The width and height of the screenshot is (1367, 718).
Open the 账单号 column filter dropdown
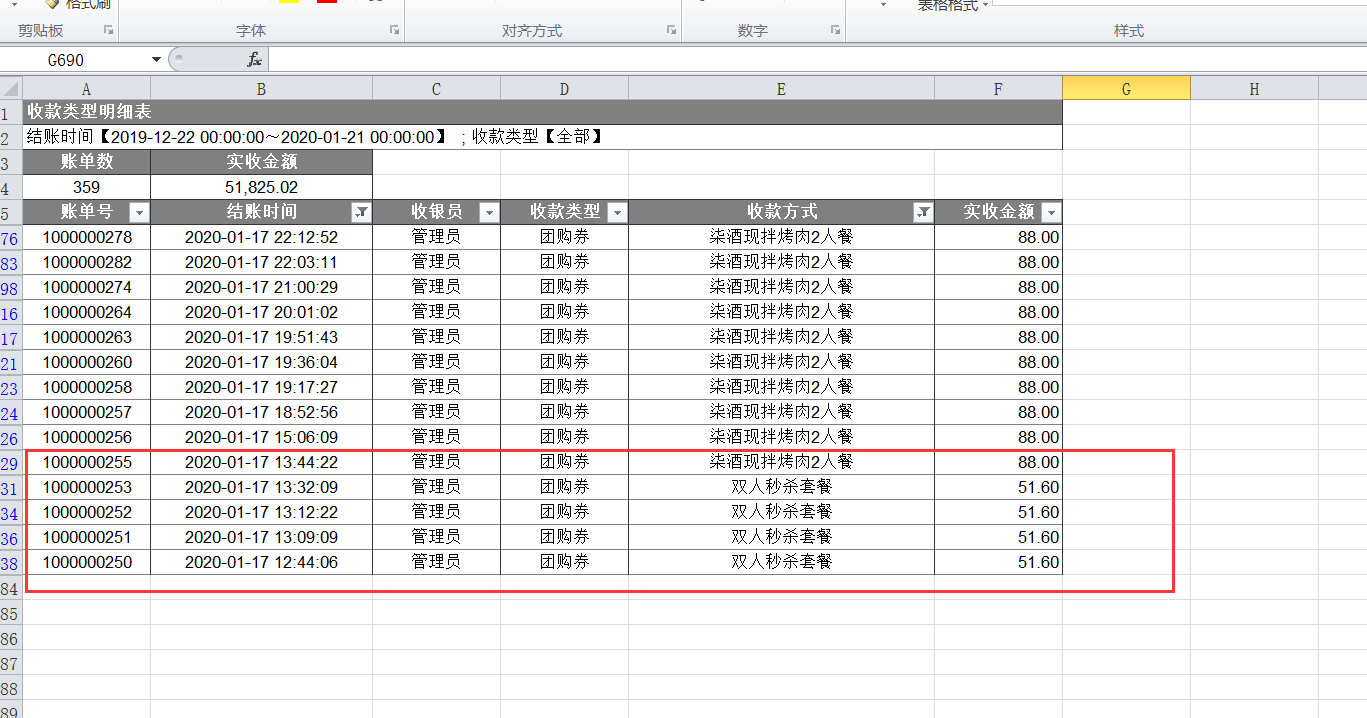(139, 212)
